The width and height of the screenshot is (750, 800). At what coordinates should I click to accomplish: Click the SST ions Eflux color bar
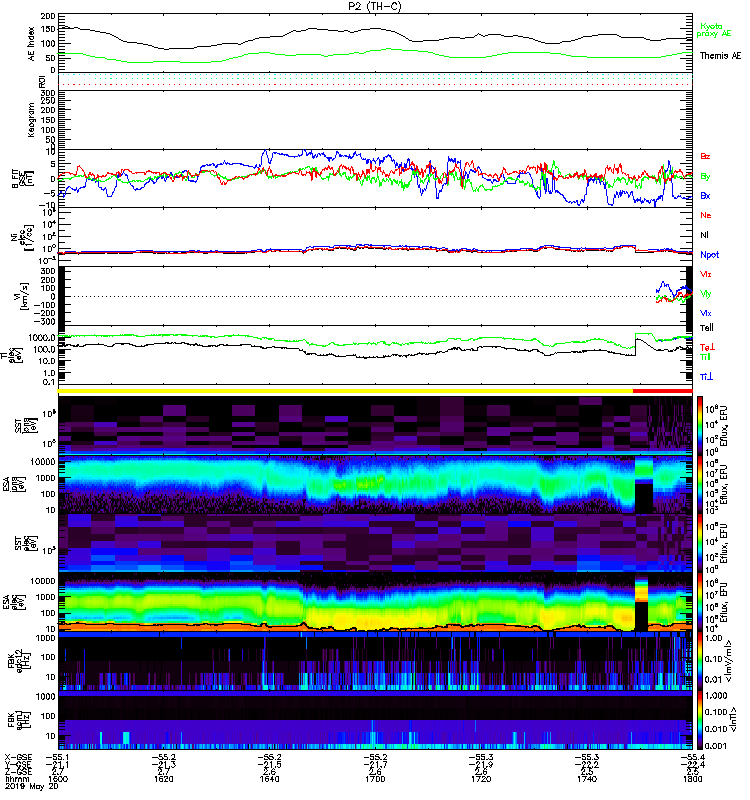coord(700,425)
